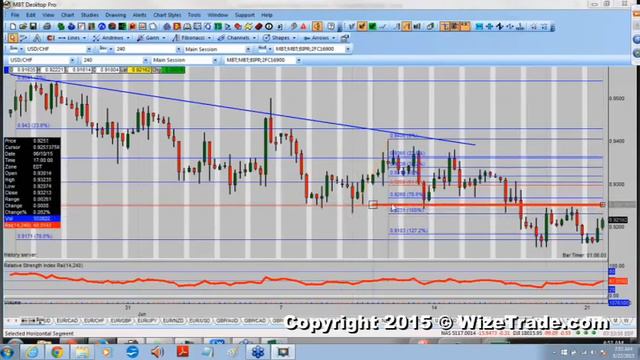The height and width of the screenshot is (360, 640).
Task: Open the Drawing menu
Action: pyautogui.click(x=116, y=15)
